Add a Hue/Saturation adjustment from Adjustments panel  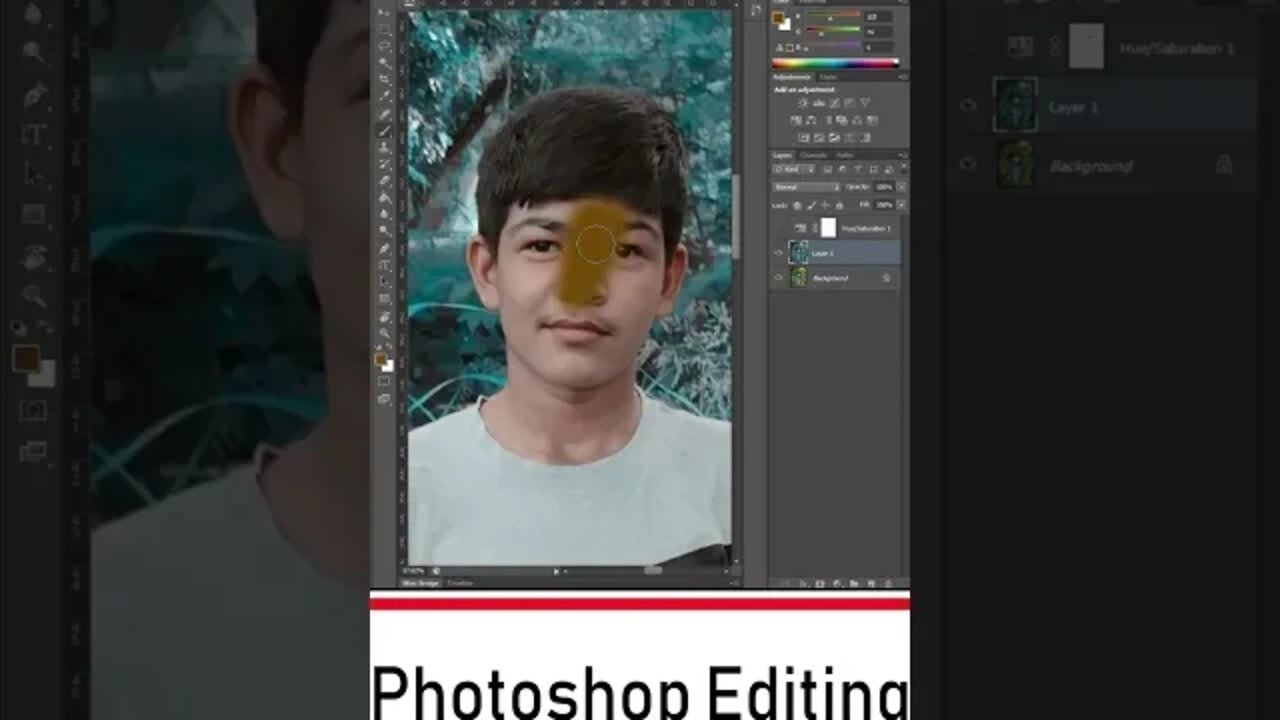(796, 120)
